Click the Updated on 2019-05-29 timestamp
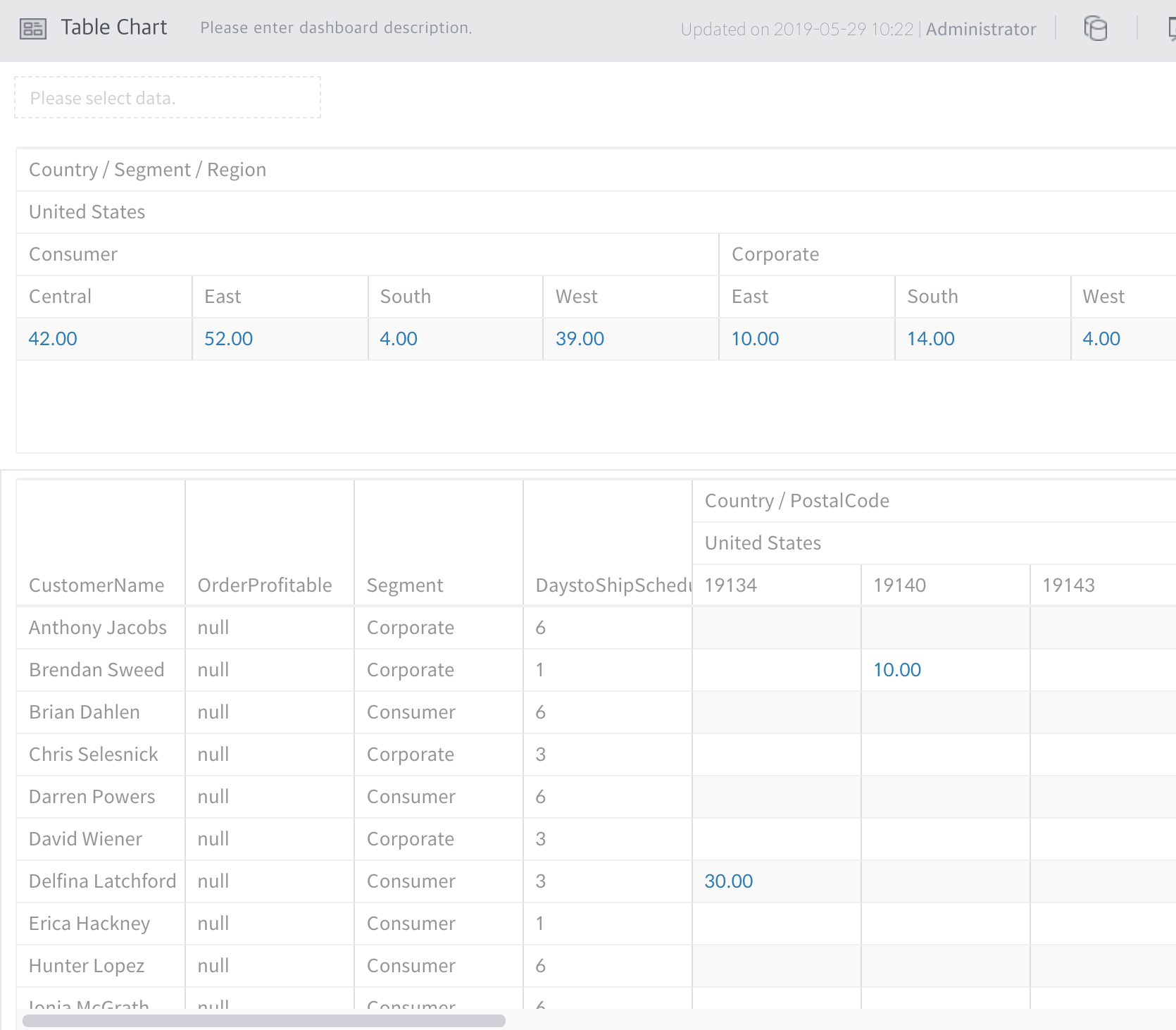The image size is (1176, 1030). 797,29
